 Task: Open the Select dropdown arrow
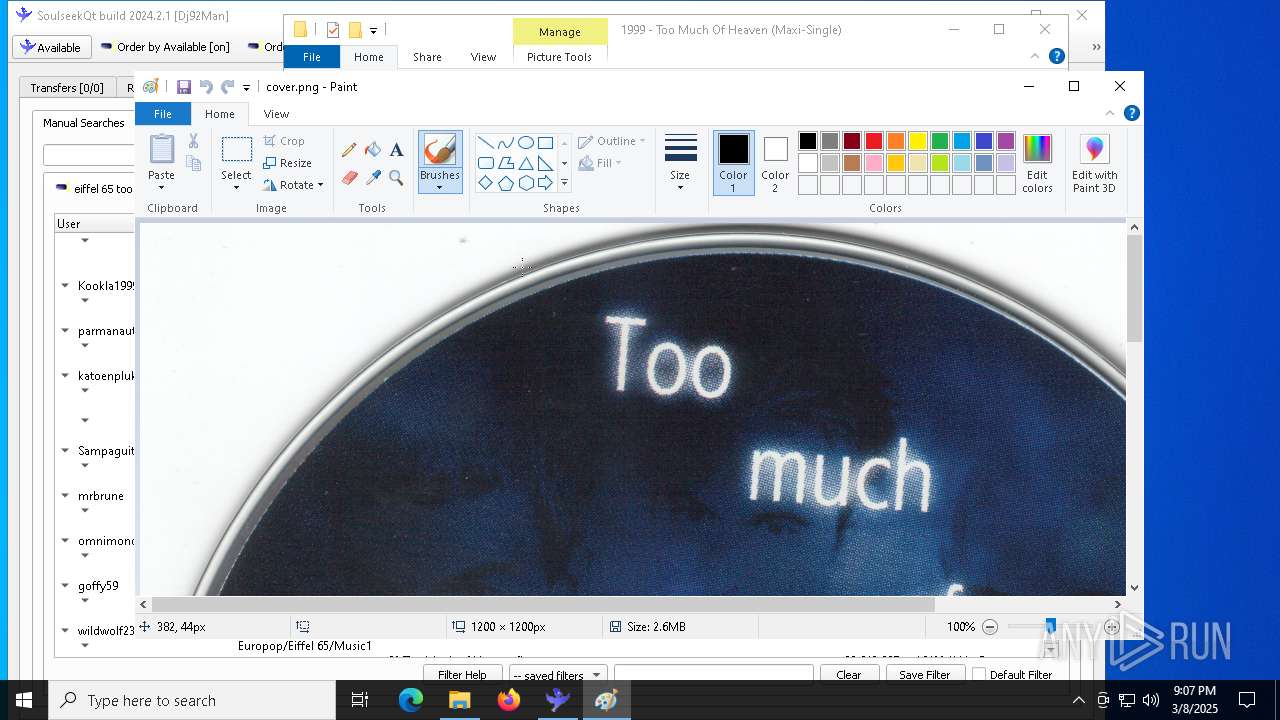[x=236, y=188]
